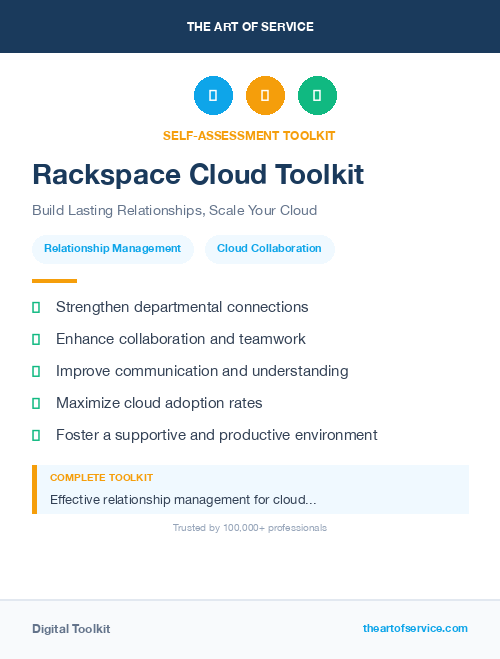
Task: Click THE ART OF SERVICE header title
Action: point(250,26)
